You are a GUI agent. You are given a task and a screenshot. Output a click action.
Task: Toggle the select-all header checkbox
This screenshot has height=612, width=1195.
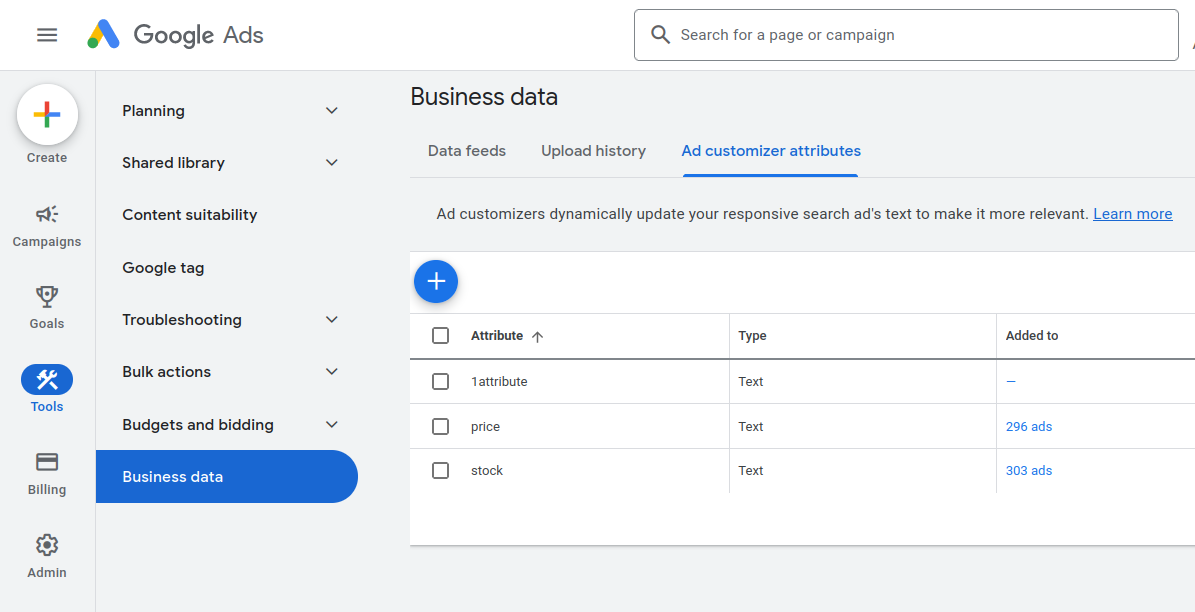point(440,336)
